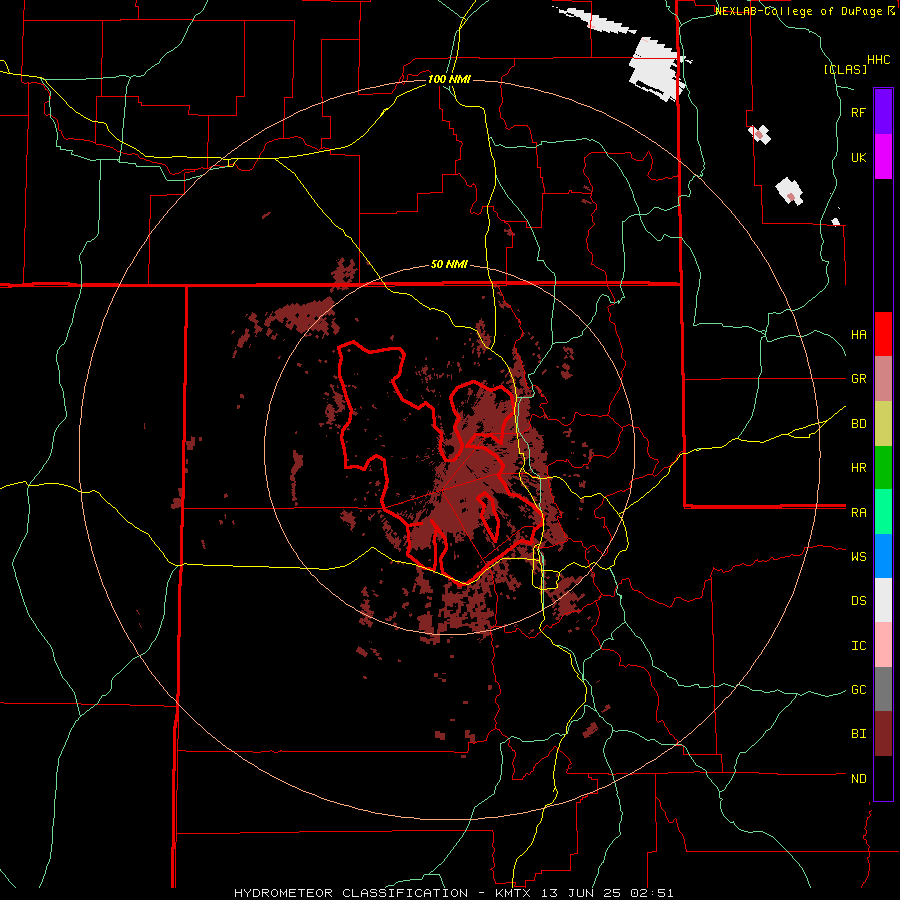The image size is (900, 900).
Task: Click the '[CLAS]' unit label
Action: pyautogui.click(x=845, y=69)
